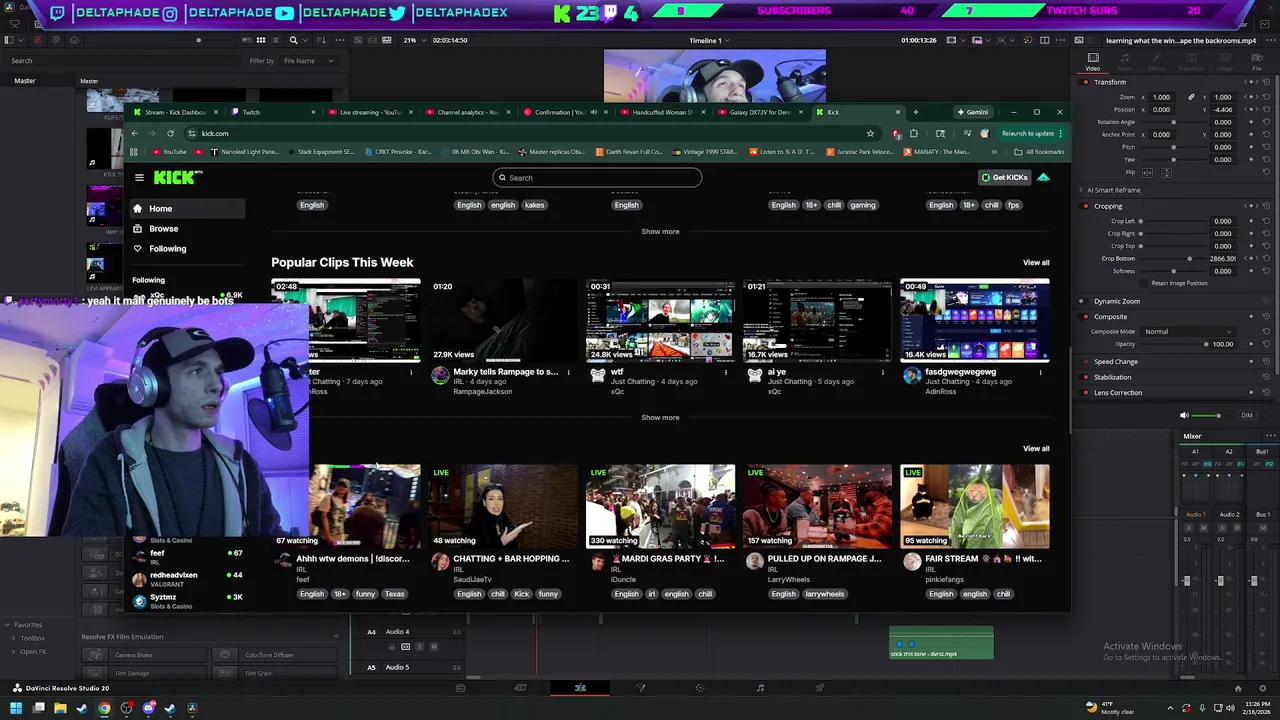Open the Windows Start menu
Screen dimensions: 1280x720
(16, 708)
